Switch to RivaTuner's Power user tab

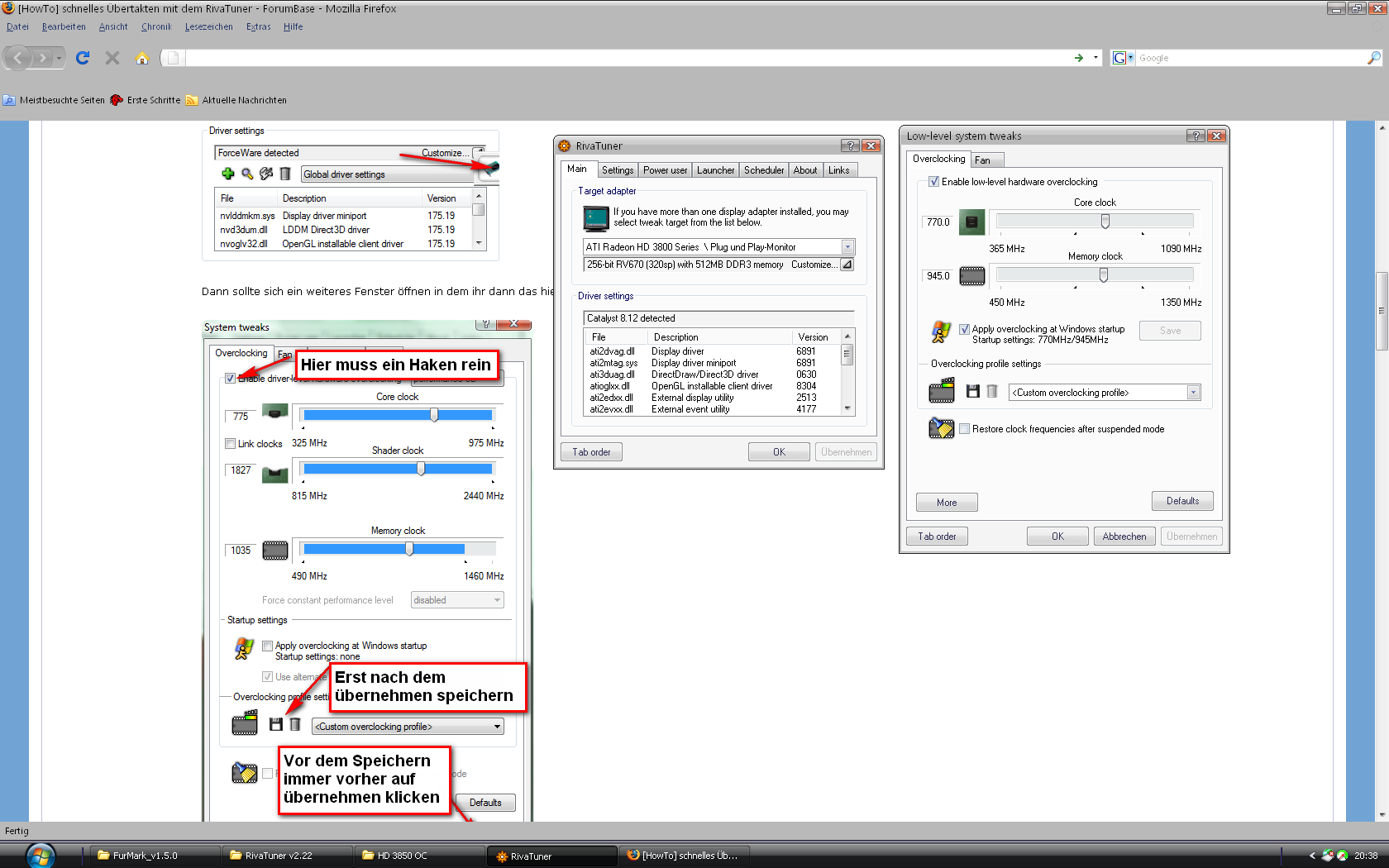coord(665,170)
